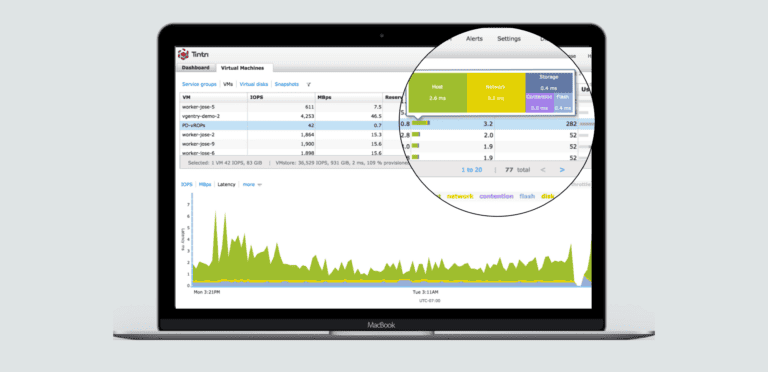Click the yellow Network latency block
Screen dimensions: 768x372
tap(496, 93)
